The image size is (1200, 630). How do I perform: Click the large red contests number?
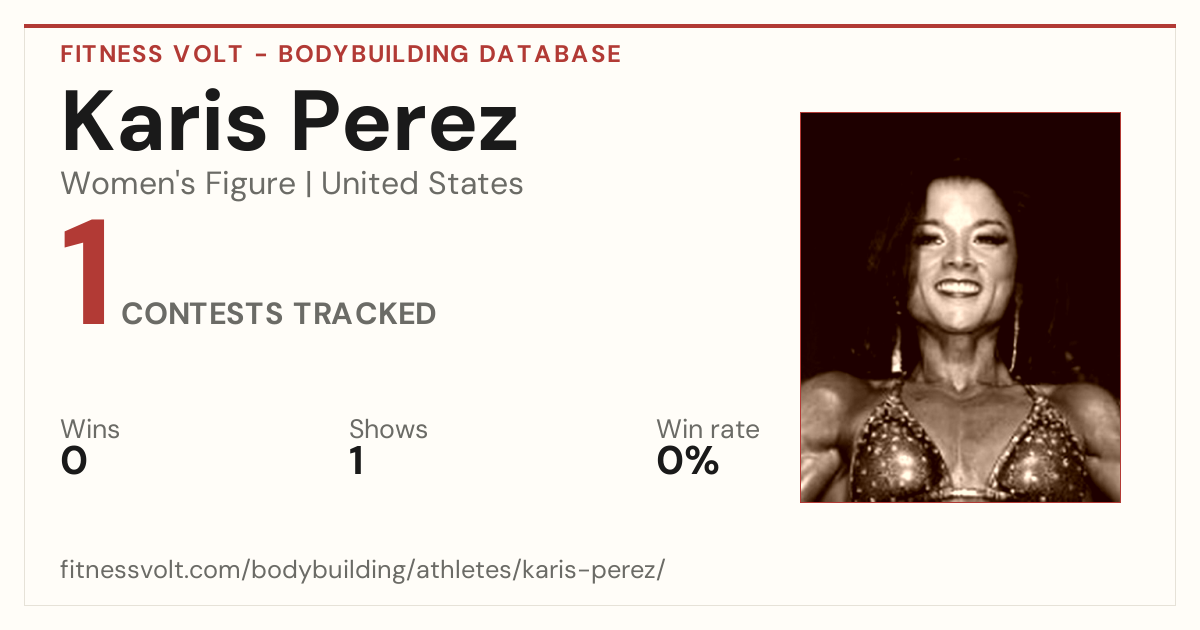(x=86, y=274)
